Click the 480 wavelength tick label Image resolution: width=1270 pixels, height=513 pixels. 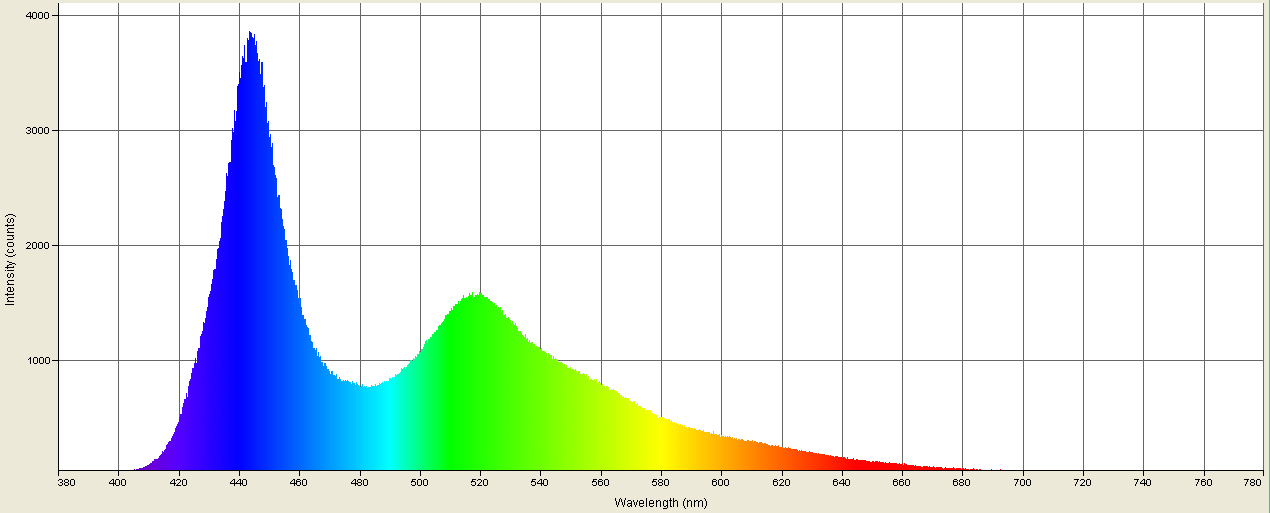360,483
